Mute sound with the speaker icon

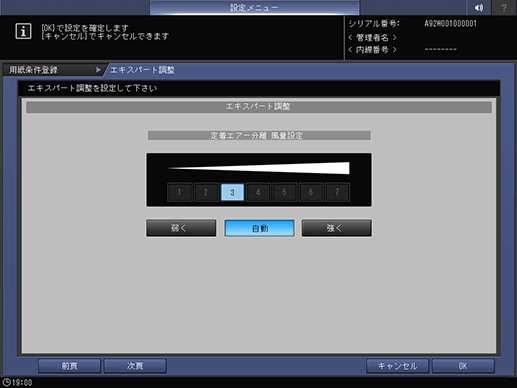(479, 7)
